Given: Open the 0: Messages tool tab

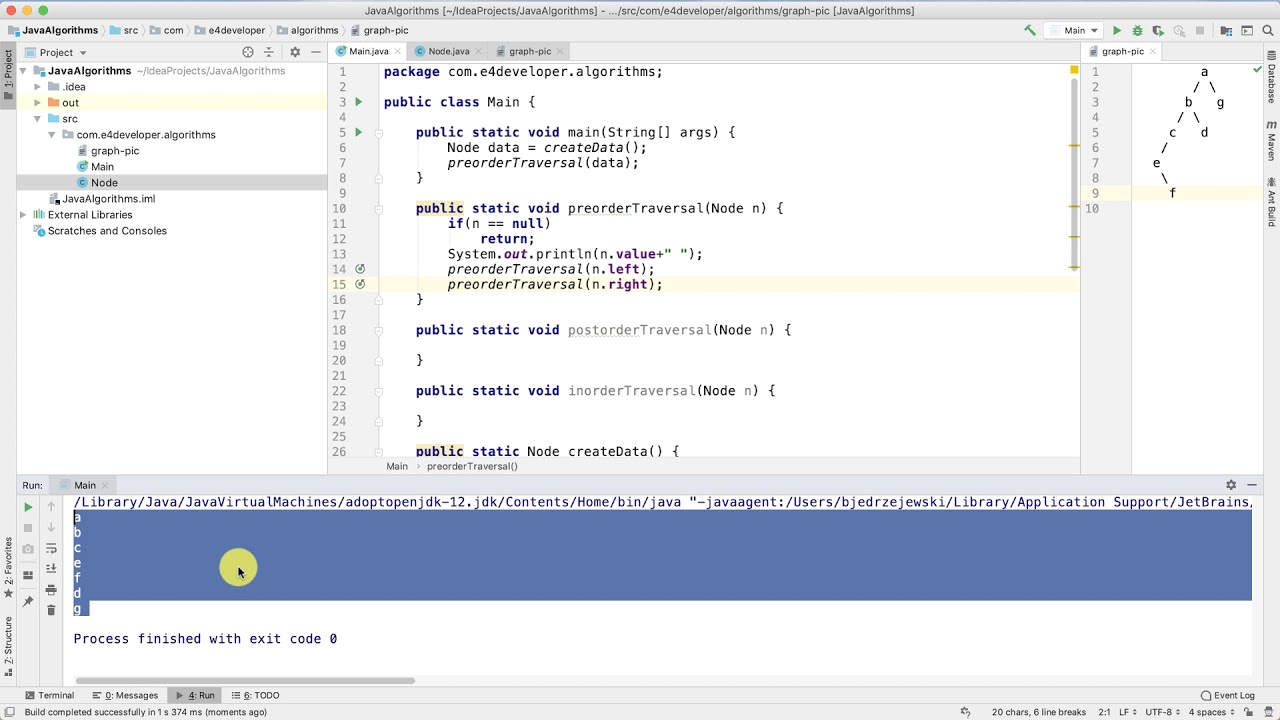Looking at the screenshot, I should coord(126,695).
